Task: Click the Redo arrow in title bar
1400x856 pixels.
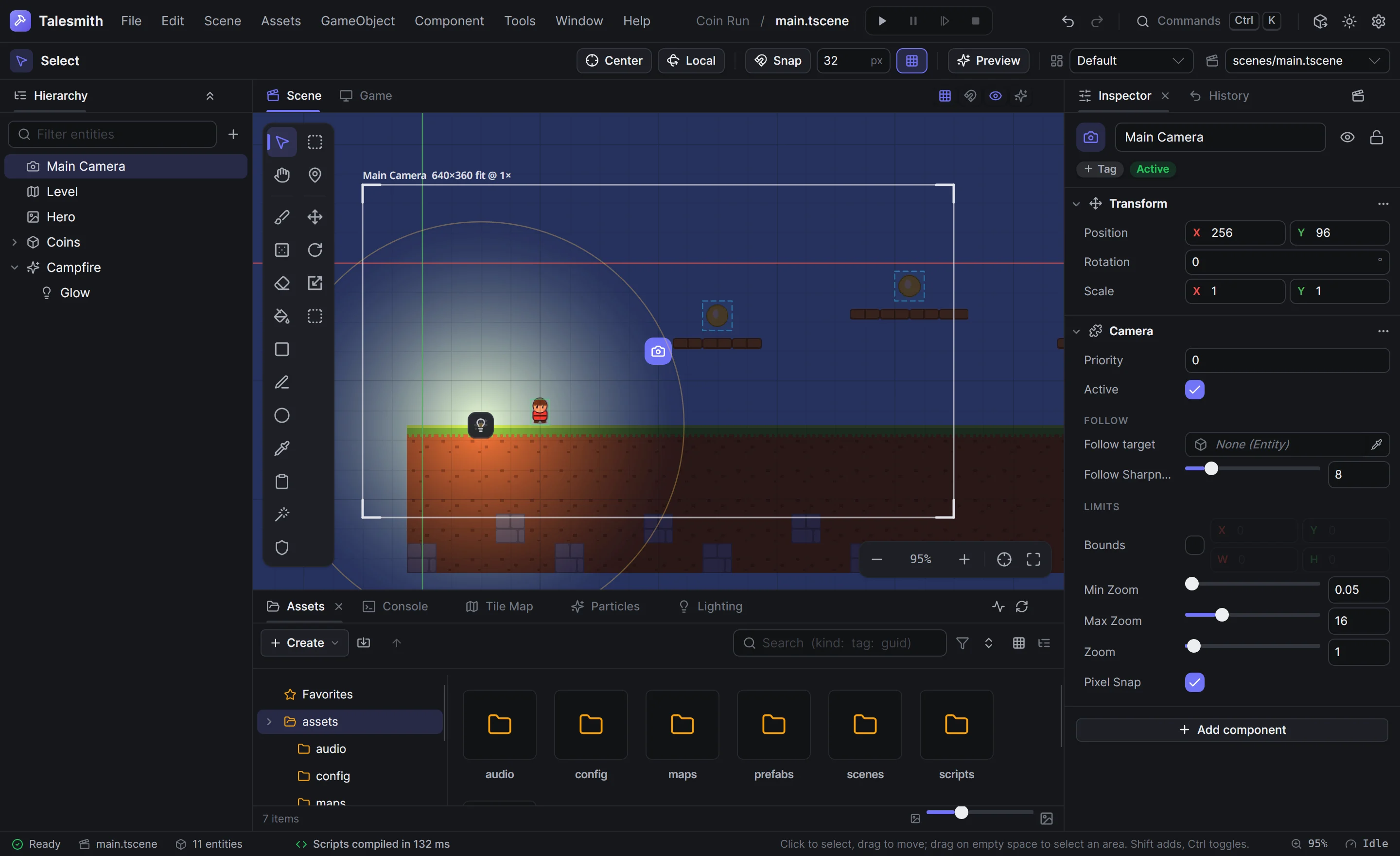Action: pyautogui.click(x=1097, y=21)
